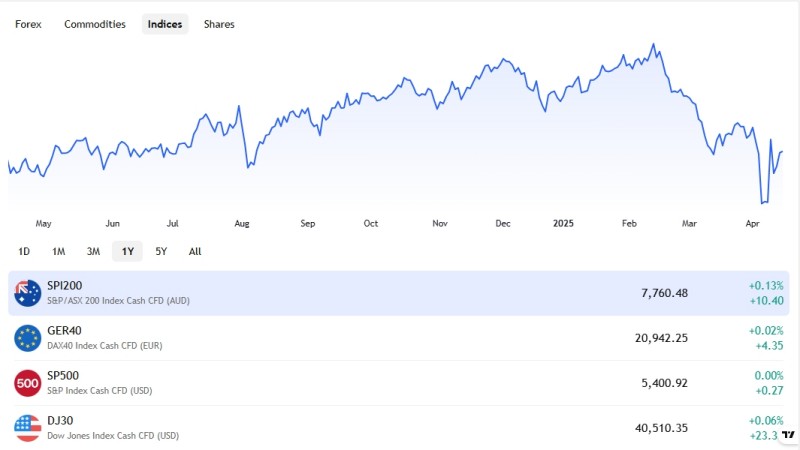The image size is (800, 450).
Task: Click the GER40 European flag icon
Action: (x=27, y=338)
